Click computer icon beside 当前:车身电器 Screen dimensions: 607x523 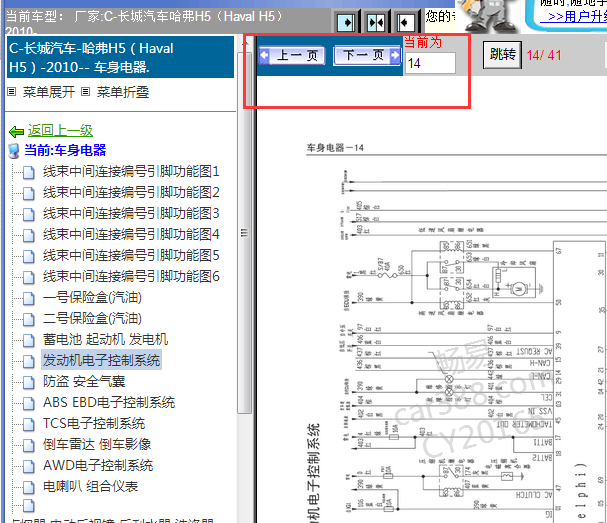click(14, 151)
